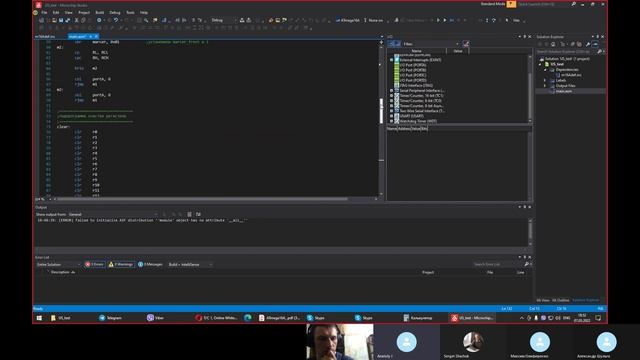Click the ATmega16A device button
Viewport: 640px width, 360px height.
(348, 20)
